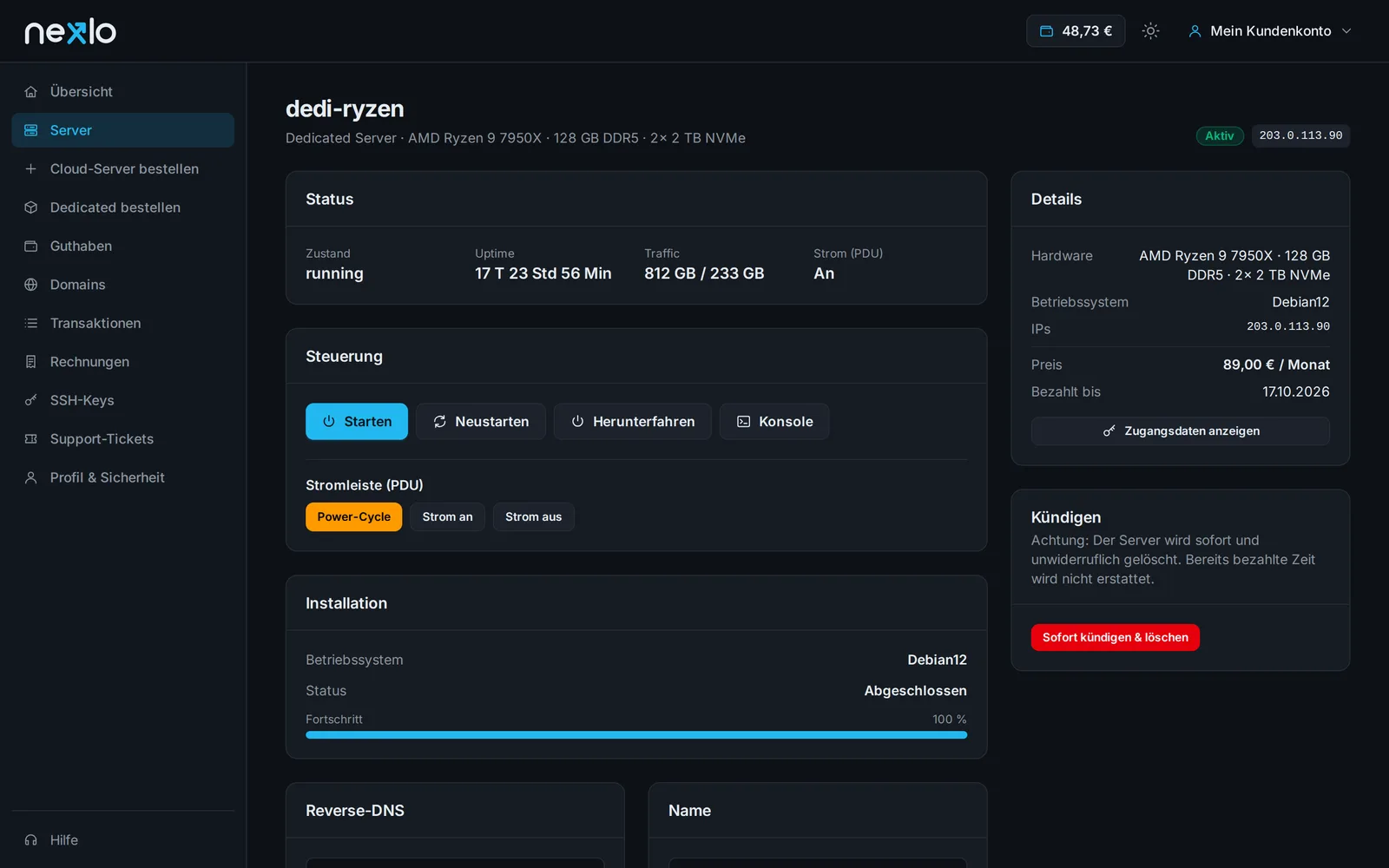Viewport: 1389px width, 868px height.
Task: Click the Aktiv status badge
Action: click(1220, 136)
